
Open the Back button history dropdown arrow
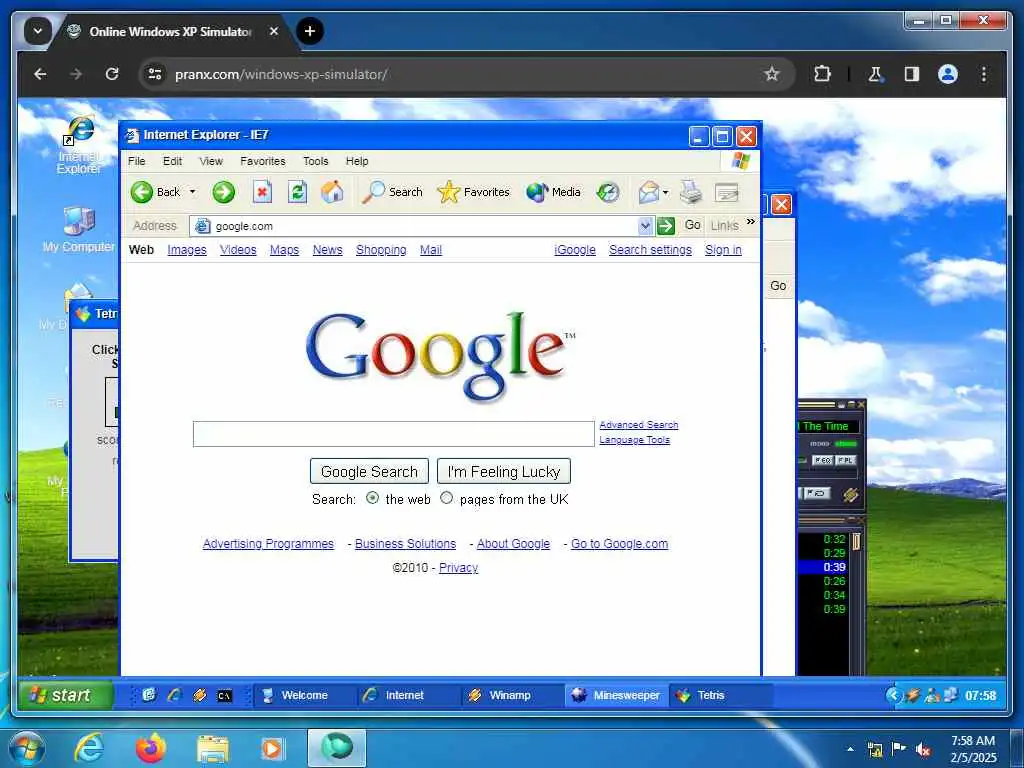(192, 192)
